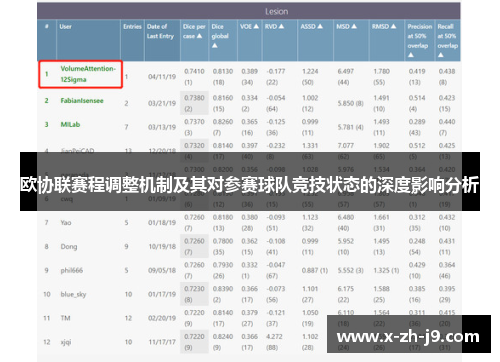Screen dimensions: 500x362
Task: Click VOE value 0.332
Action: [250, 265]
